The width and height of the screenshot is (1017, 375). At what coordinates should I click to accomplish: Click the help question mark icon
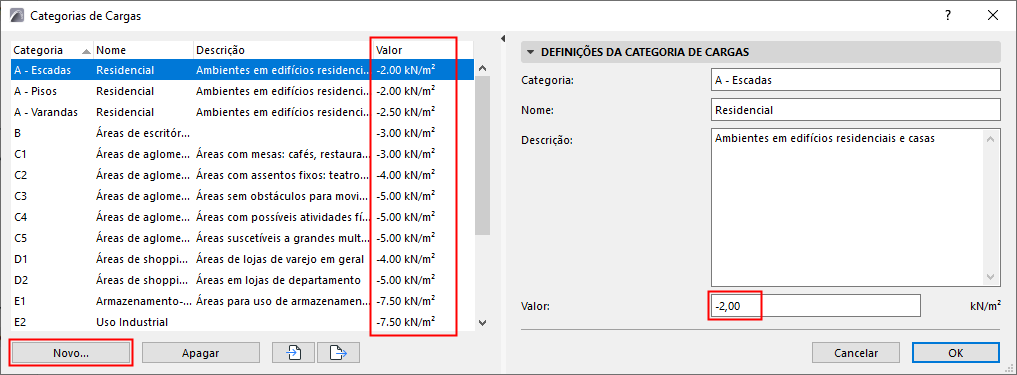coord(948,16)
